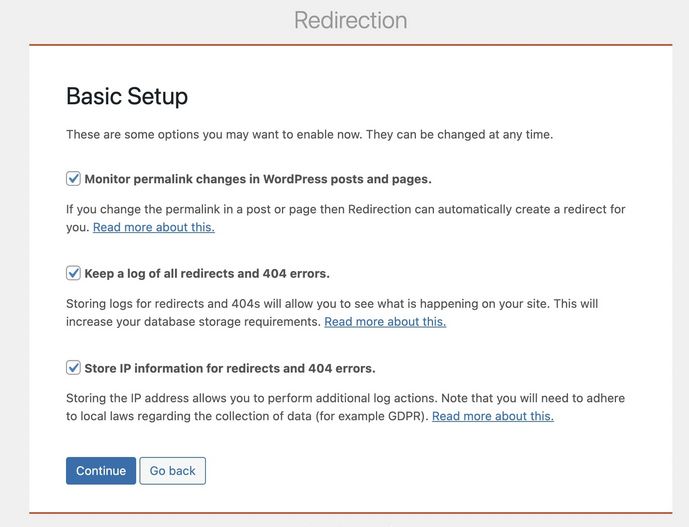The image size is (689, 527).
Task: Toggle the Keep a log checkbox
Action: click(x=73, y=273)
